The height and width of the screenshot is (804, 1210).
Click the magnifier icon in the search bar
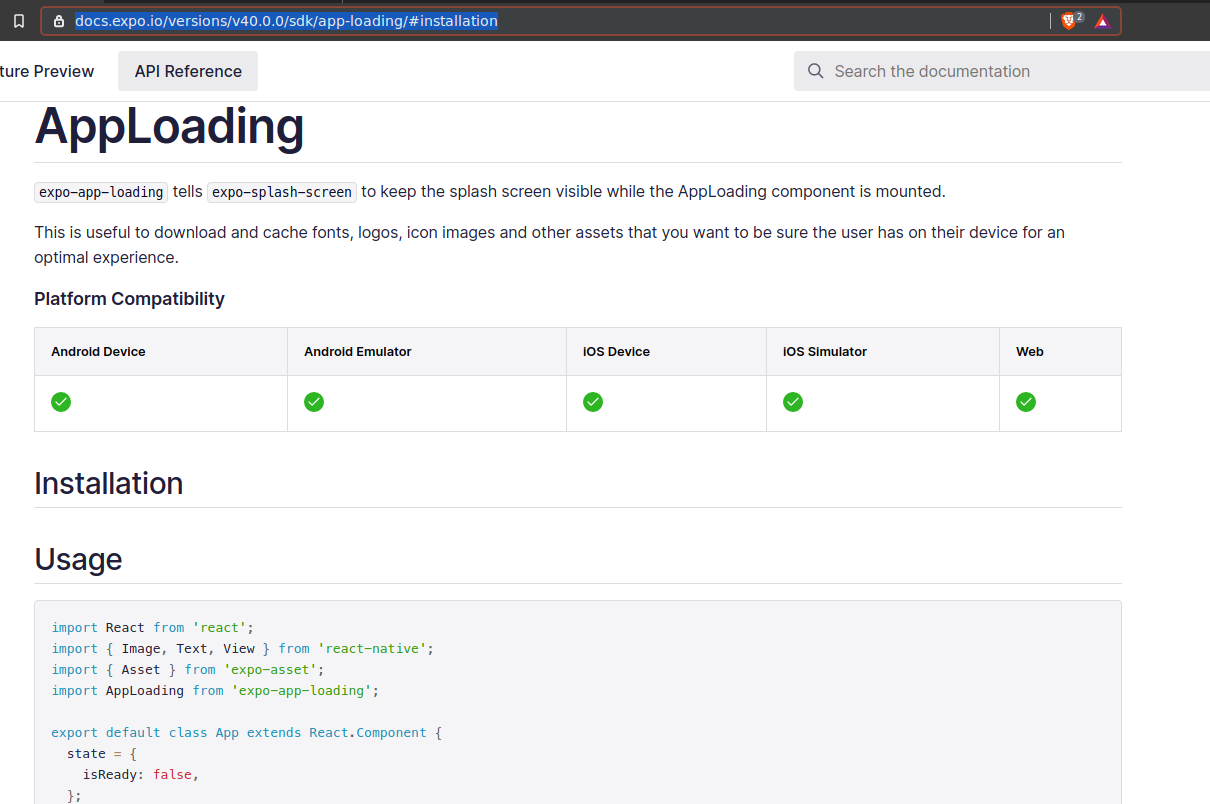815,71
